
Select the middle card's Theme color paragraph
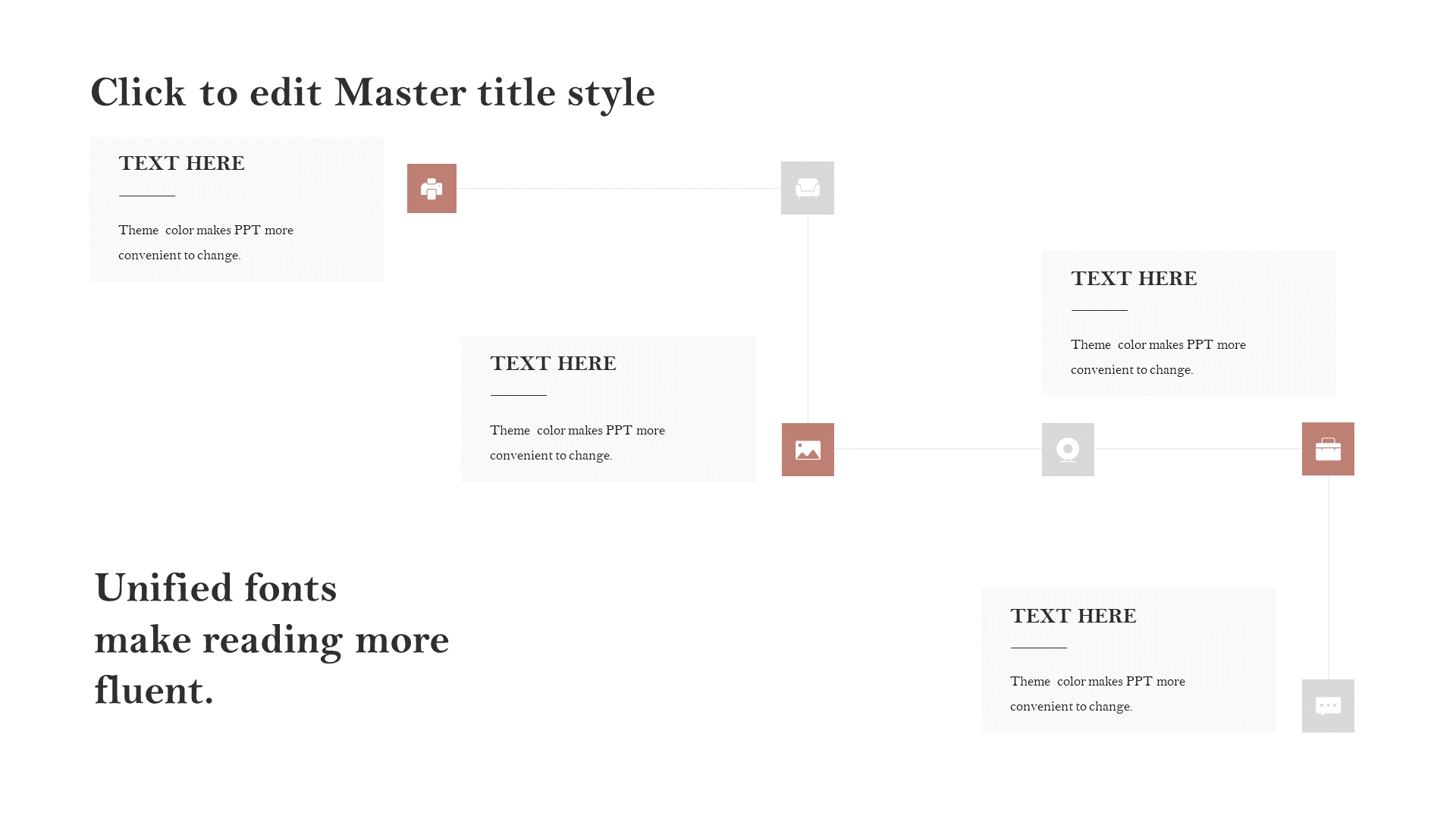[x=577, y=443]
